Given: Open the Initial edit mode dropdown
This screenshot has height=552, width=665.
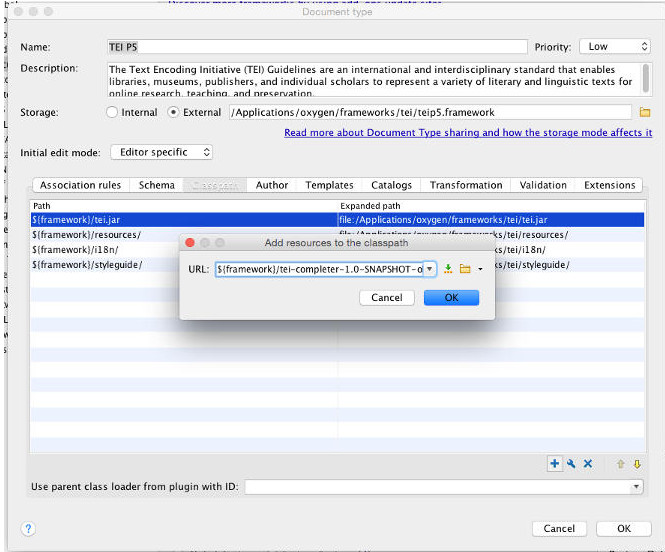Looking at the screenshot, I should tap(161, 152).
